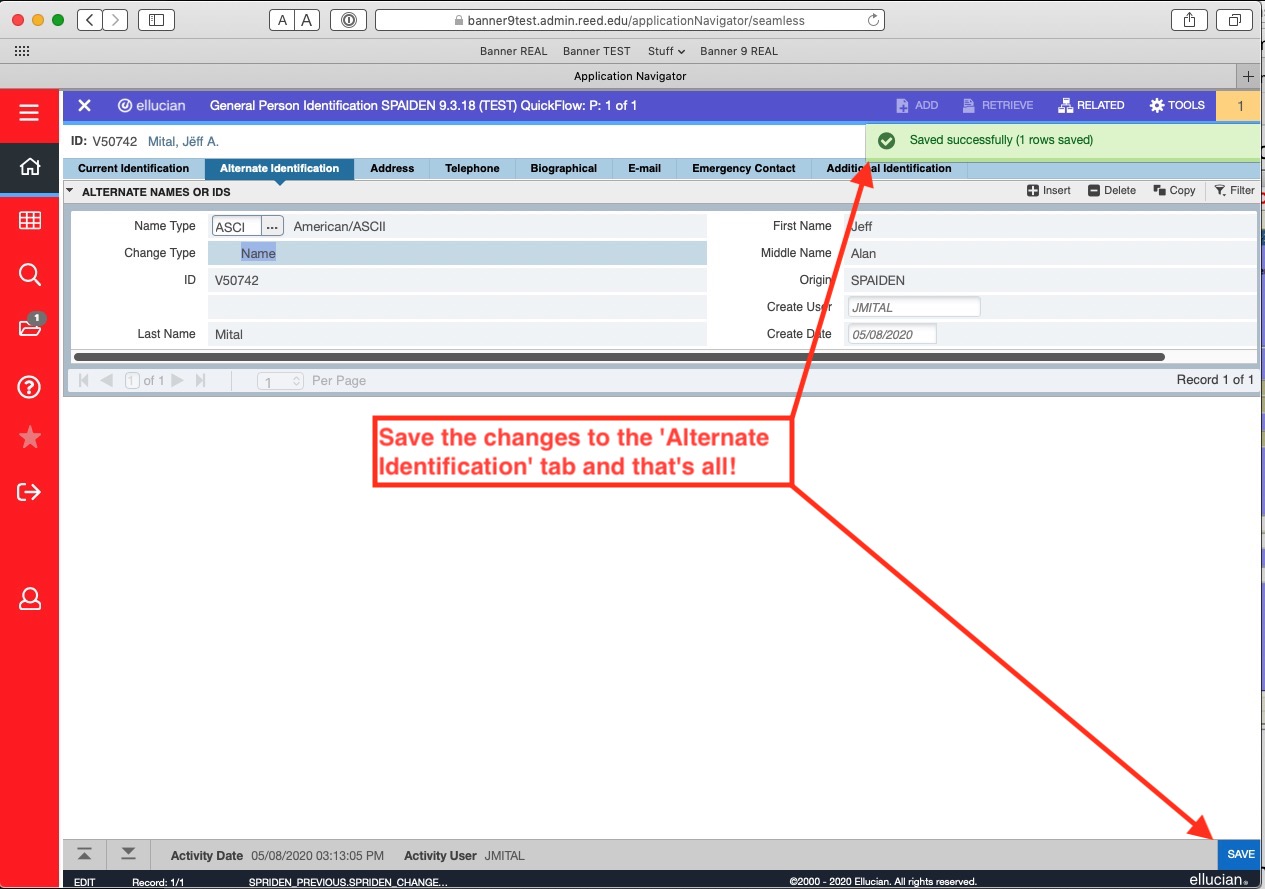Open the Tools gear menu
1265x889 pixels.
[1177, 105]
